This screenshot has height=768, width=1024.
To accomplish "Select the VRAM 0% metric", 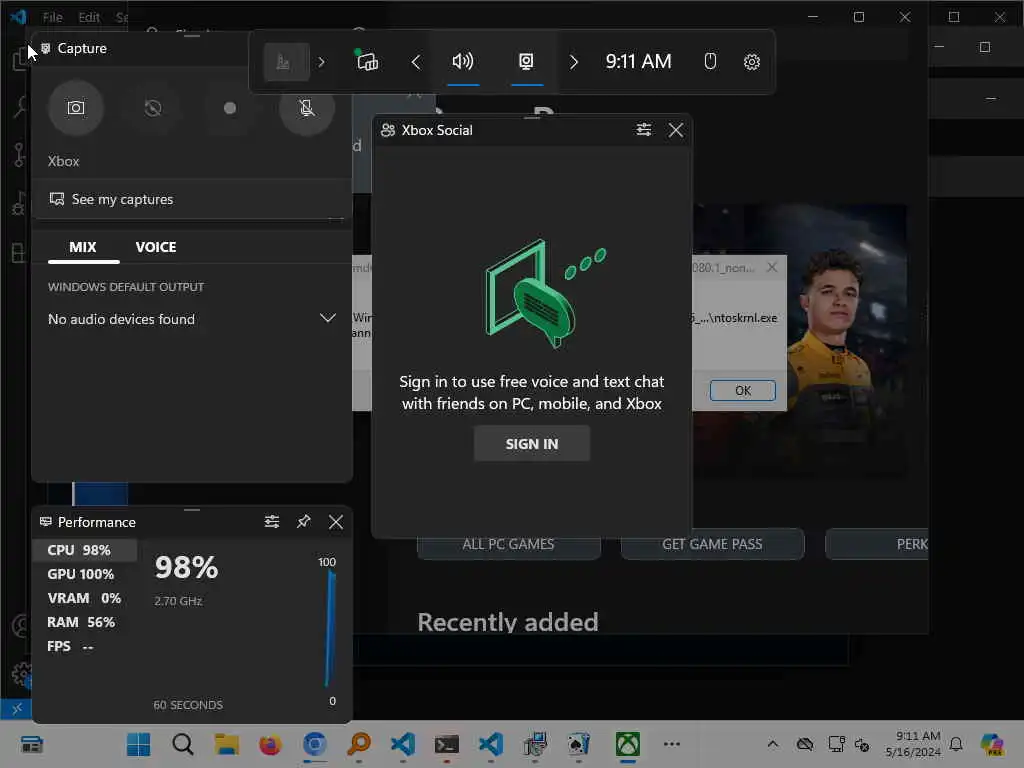I will (85, 598).
